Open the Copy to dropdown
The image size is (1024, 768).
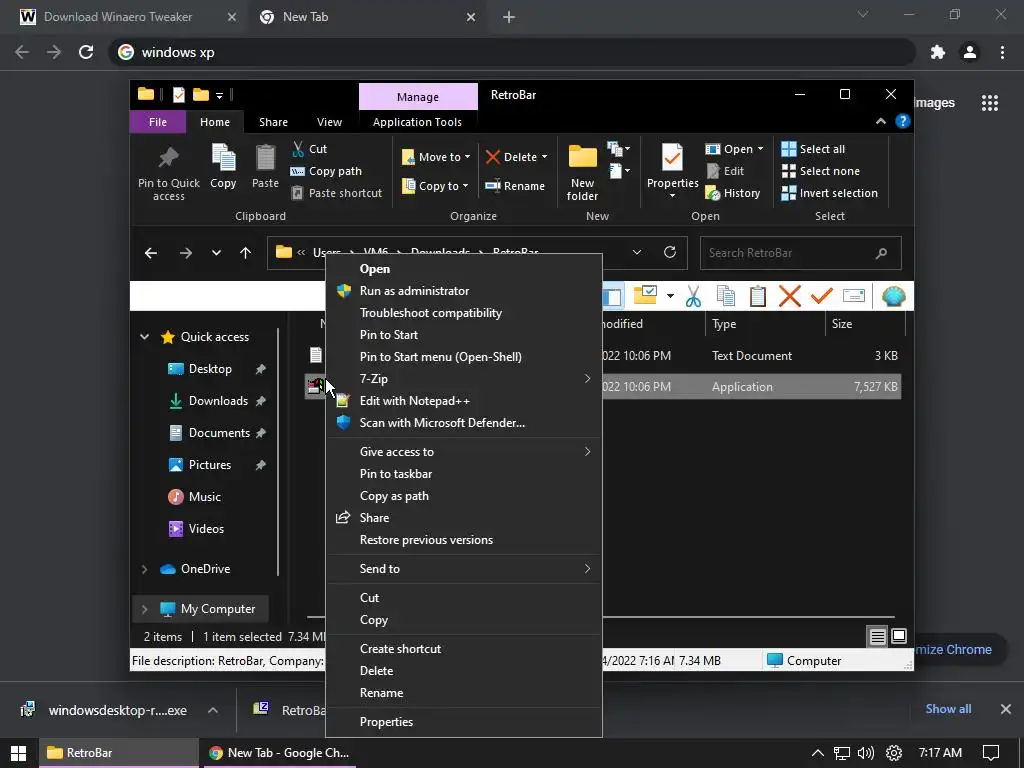pos(436,186)
